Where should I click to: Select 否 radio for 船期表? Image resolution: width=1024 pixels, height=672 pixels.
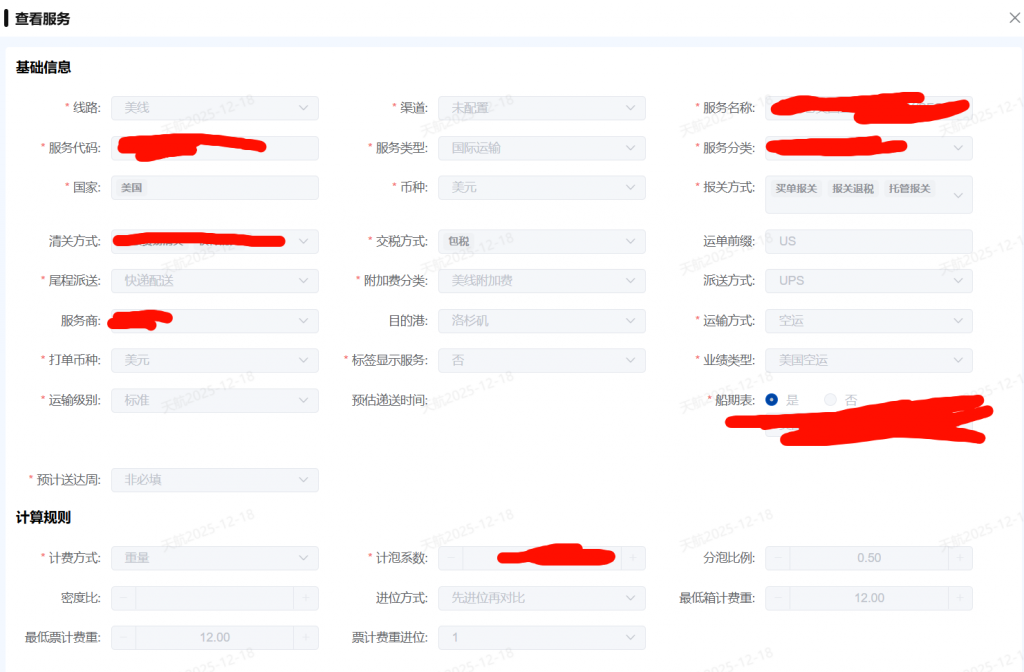(830, 400)
